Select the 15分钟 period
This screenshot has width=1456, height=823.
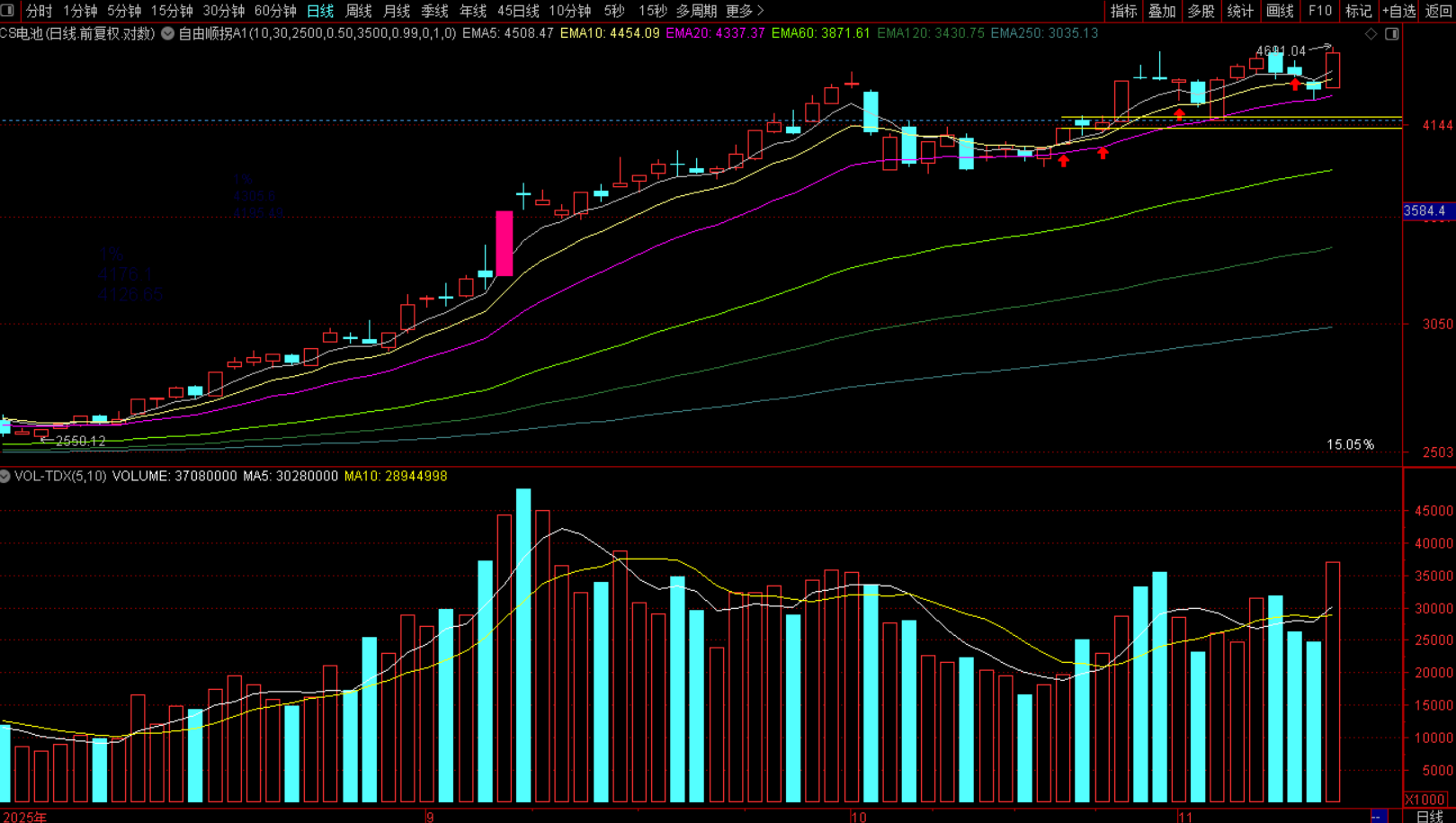(x=171, y=11)
